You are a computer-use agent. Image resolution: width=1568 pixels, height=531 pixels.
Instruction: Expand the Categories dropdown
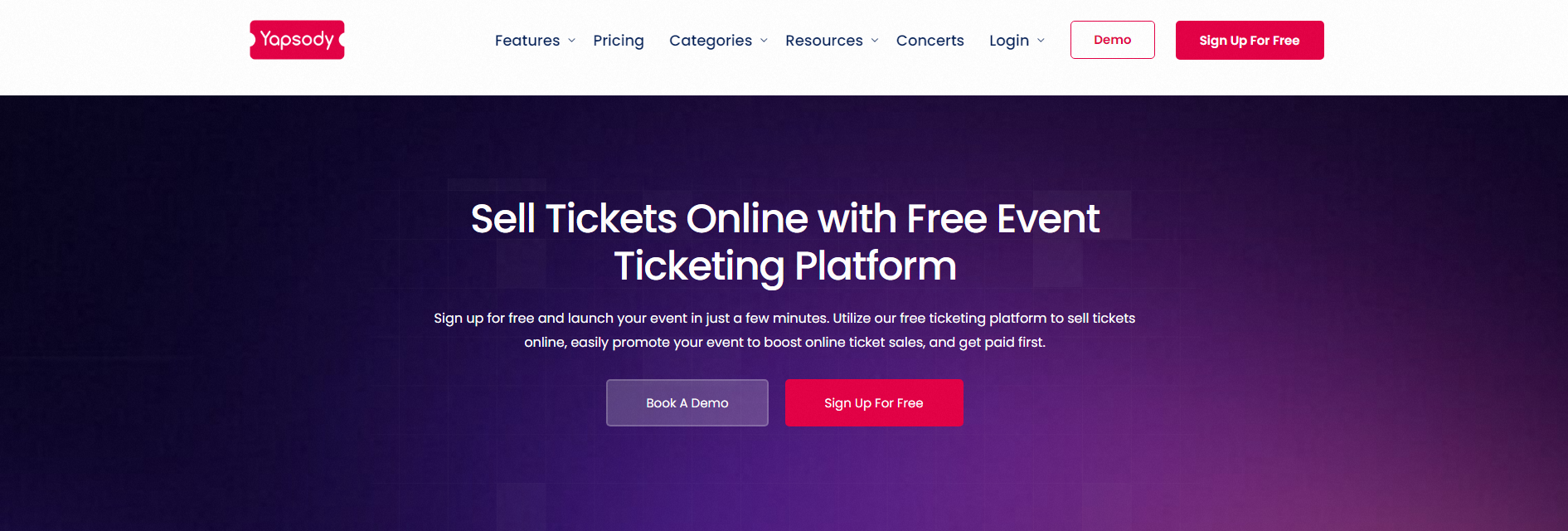[711, 40]
